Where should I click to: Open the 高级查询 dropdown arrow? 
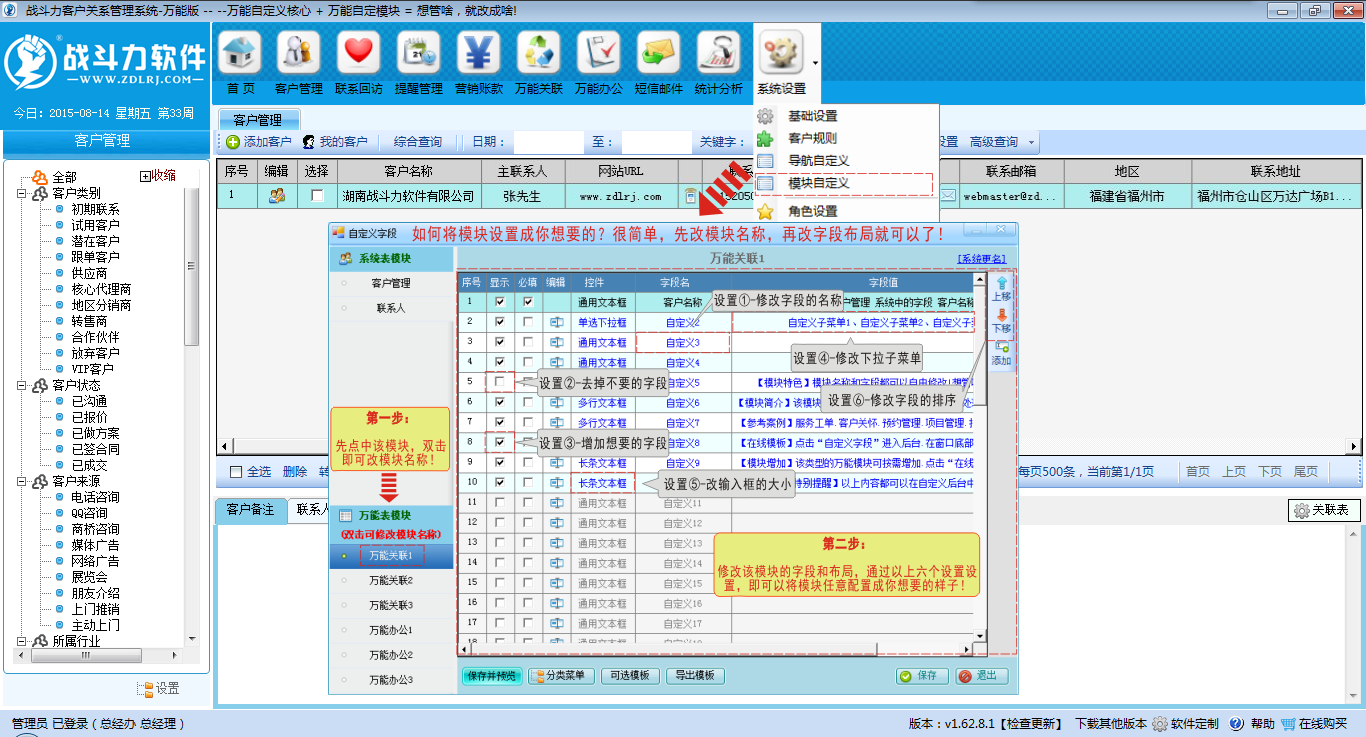[x=1032, y=143]
